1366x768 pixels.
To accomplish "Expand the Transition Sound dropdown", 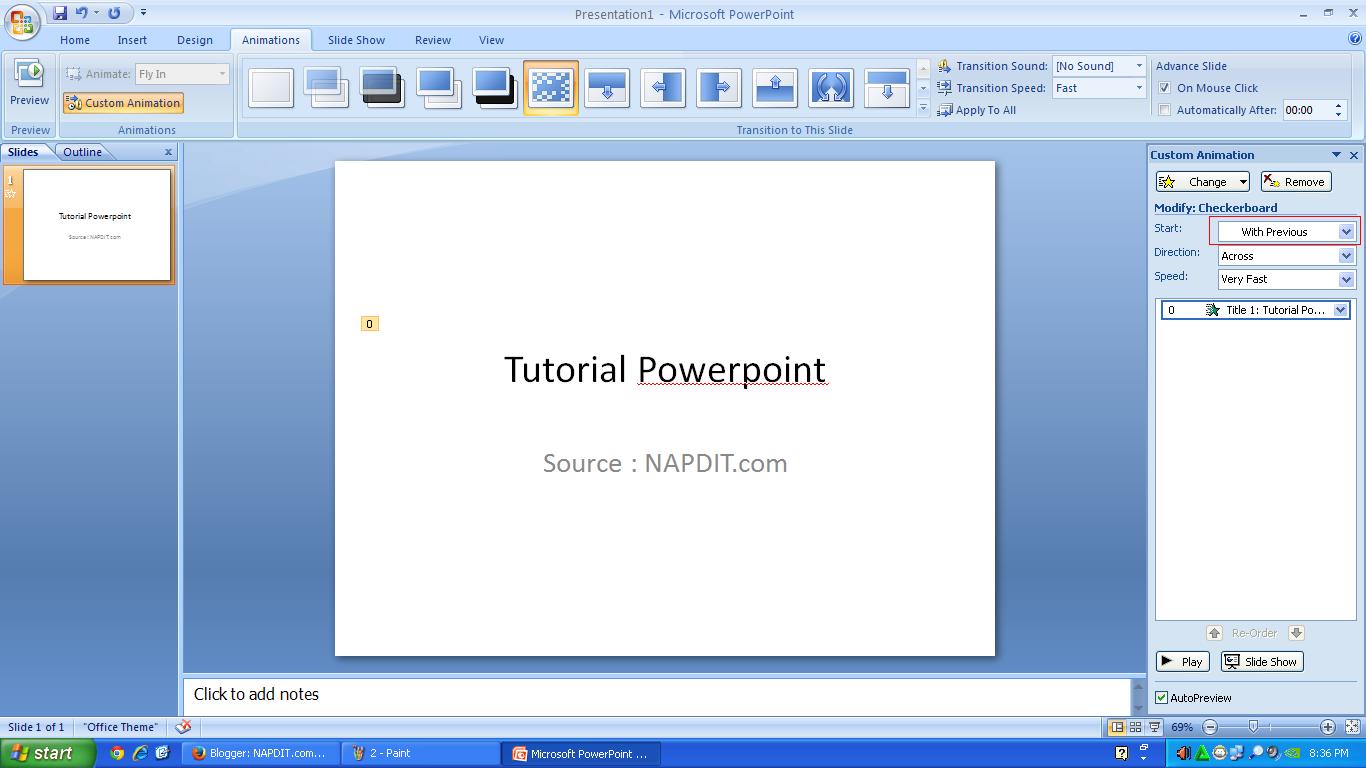I will pyautogui.click(x=1138, y=66).
